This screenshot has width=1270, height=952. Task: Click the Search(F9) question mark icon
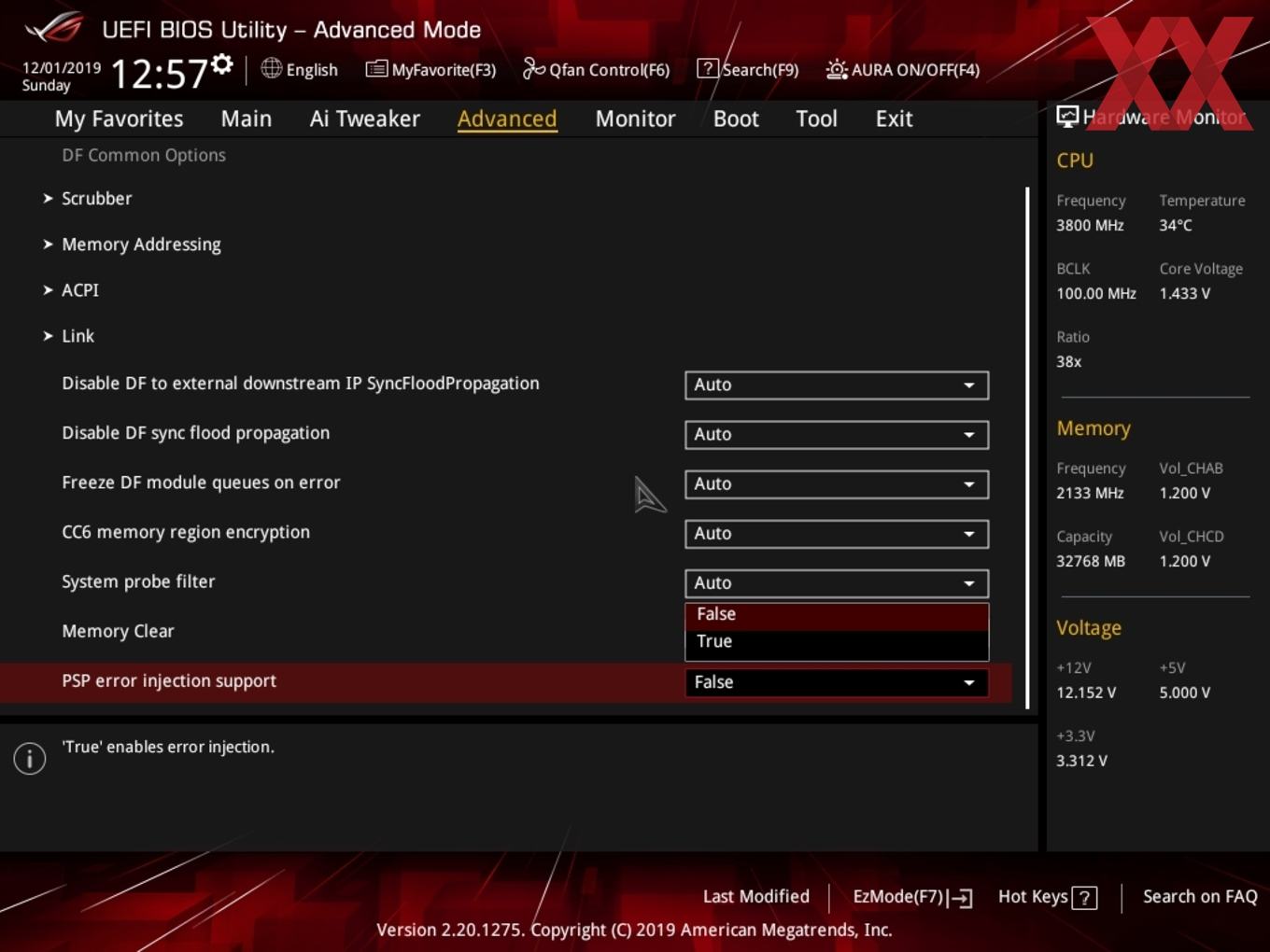point(708,68)
